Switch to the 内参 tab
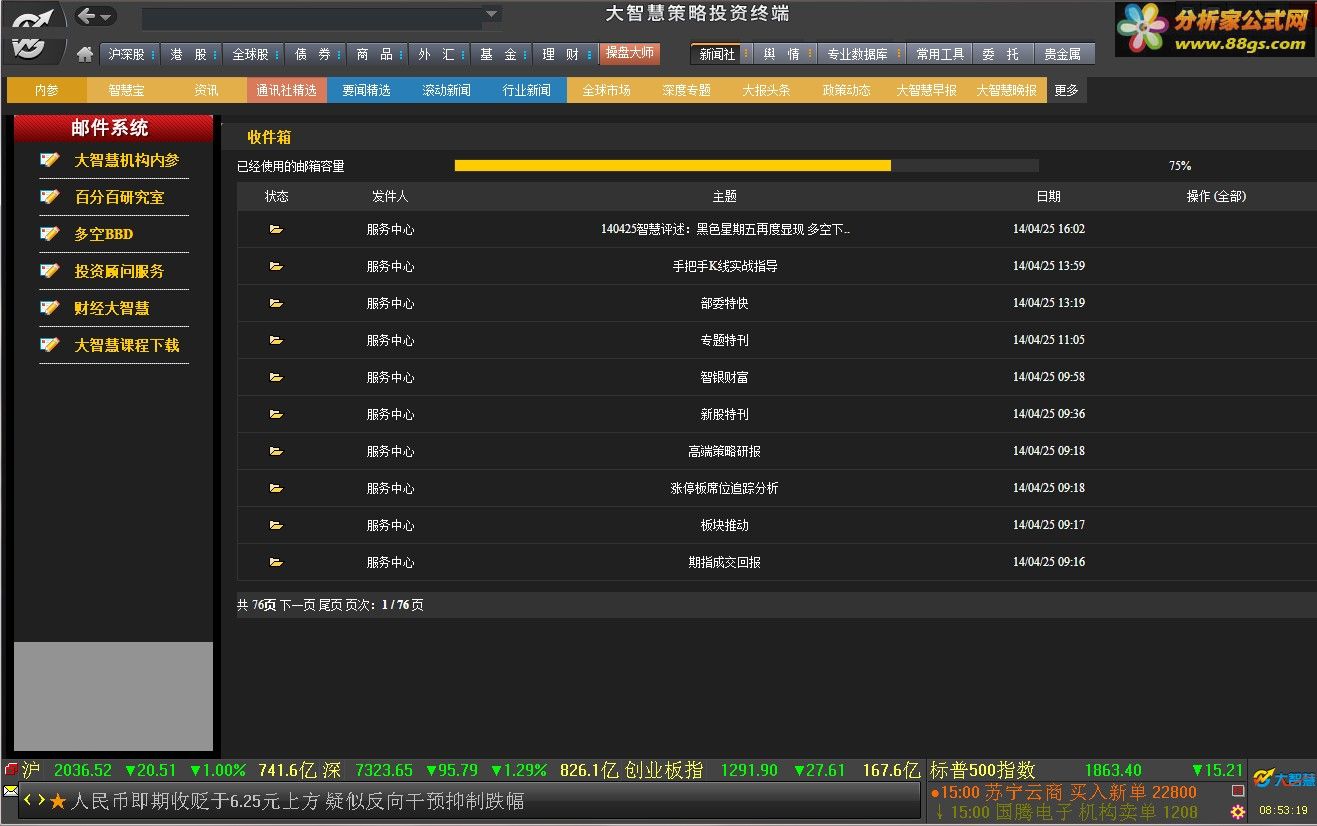The width and height of the screenshot is (1317, 826). 47,90
